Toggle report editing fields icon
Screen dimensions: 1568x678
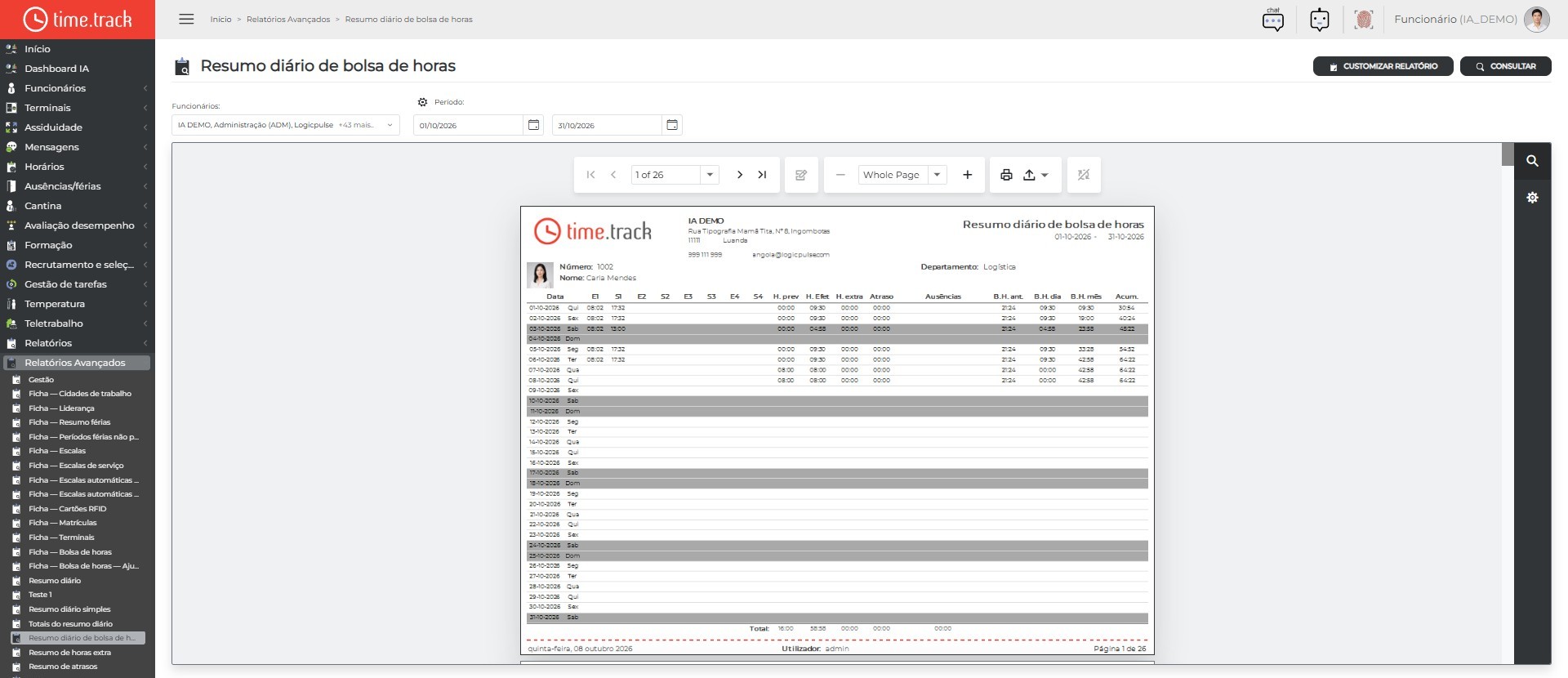[x=801, y=175]
